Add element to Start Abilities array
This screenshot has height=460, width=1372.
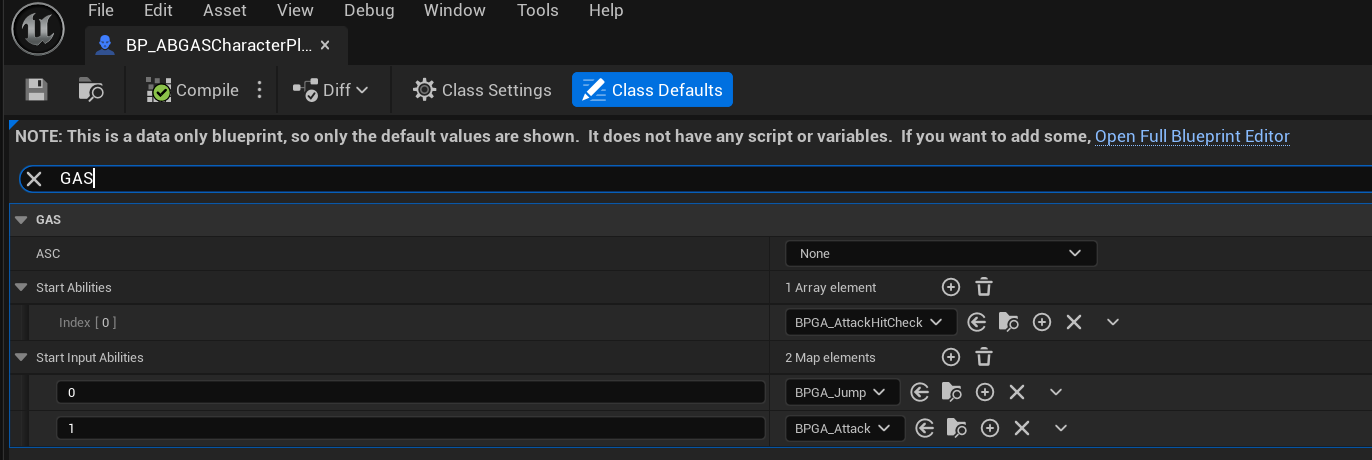click(x=951, y=287)
